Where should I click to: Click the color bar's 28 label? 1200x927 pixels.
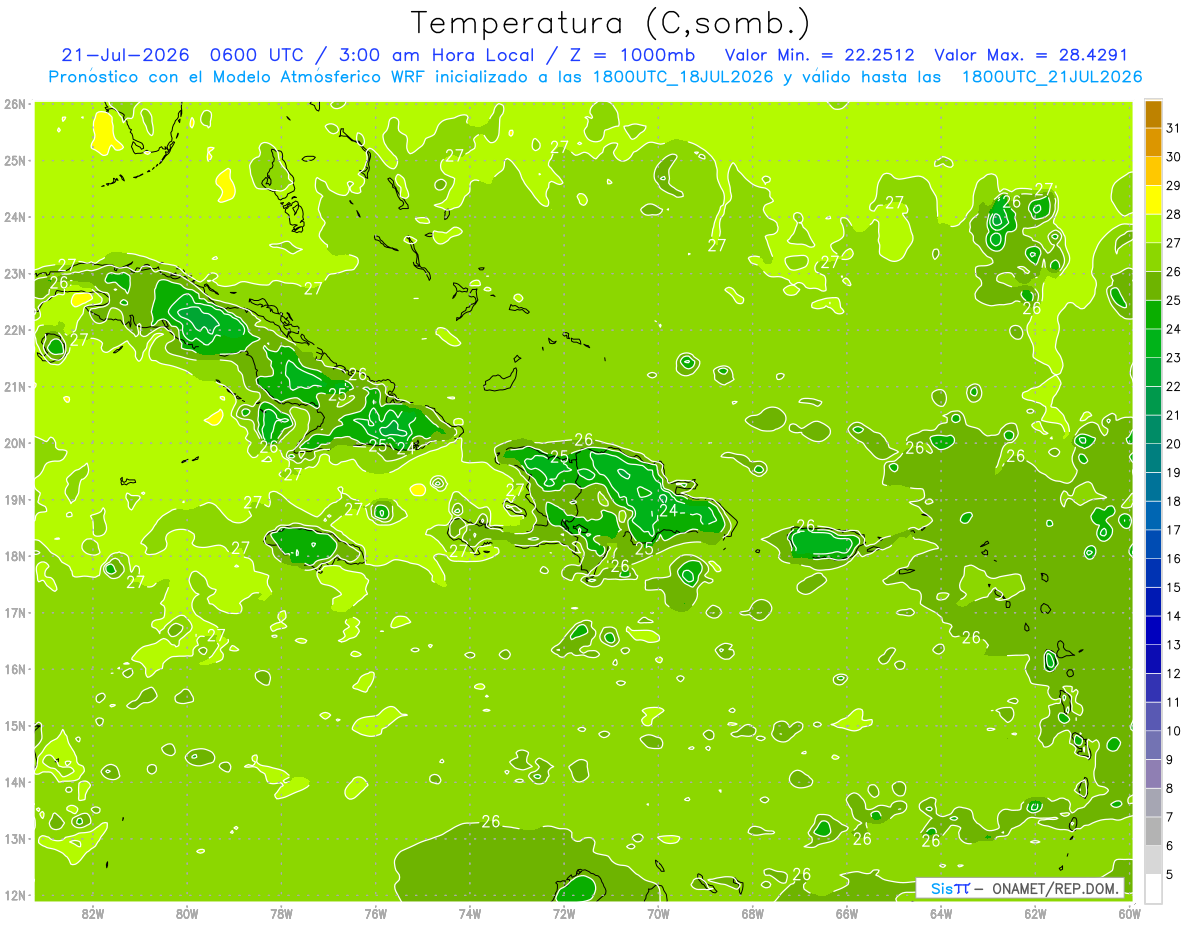[x=1173, y=214]
